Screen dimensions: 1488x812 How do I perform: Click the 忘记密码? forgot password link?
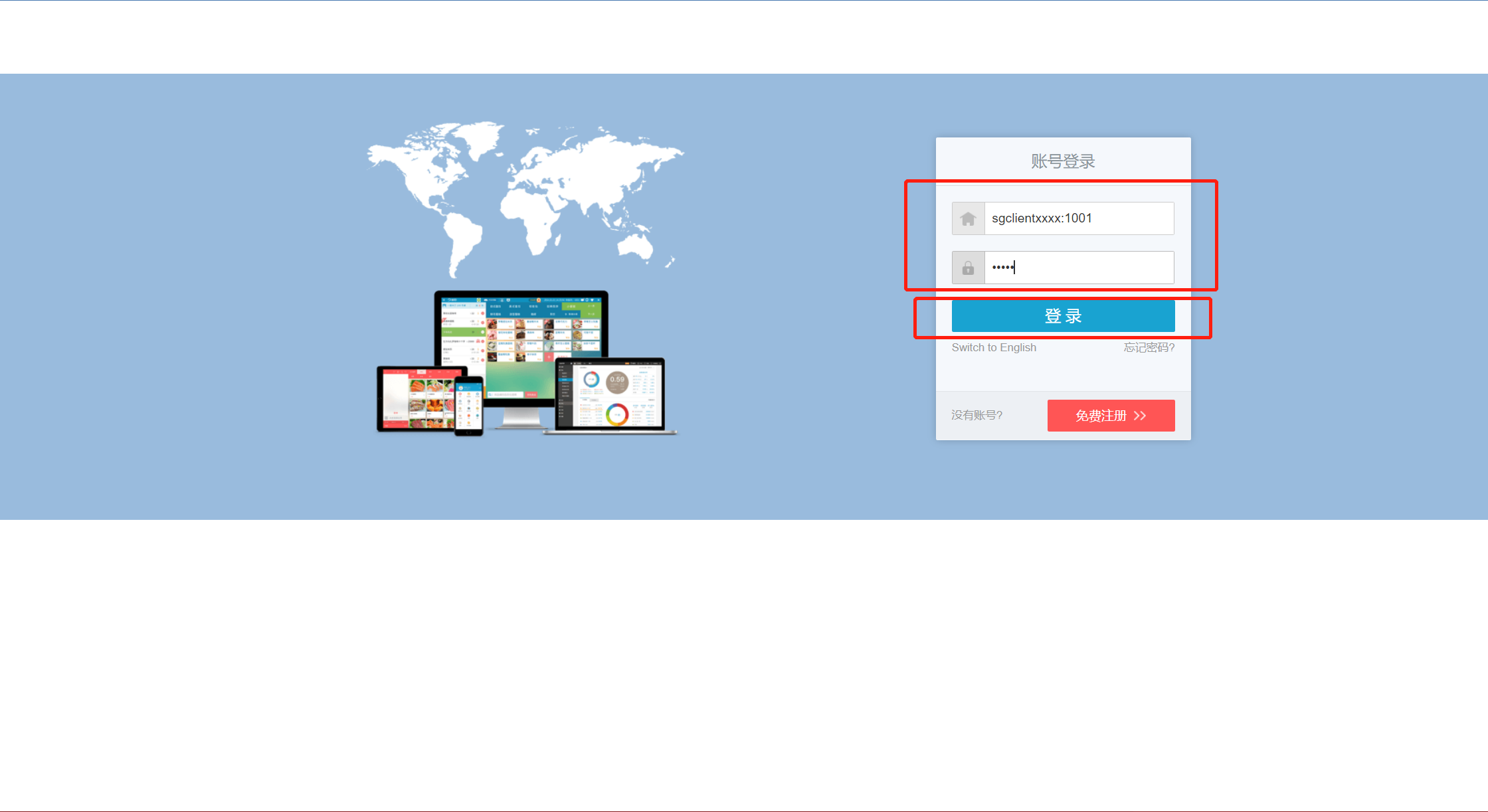tap(1149, 347)
